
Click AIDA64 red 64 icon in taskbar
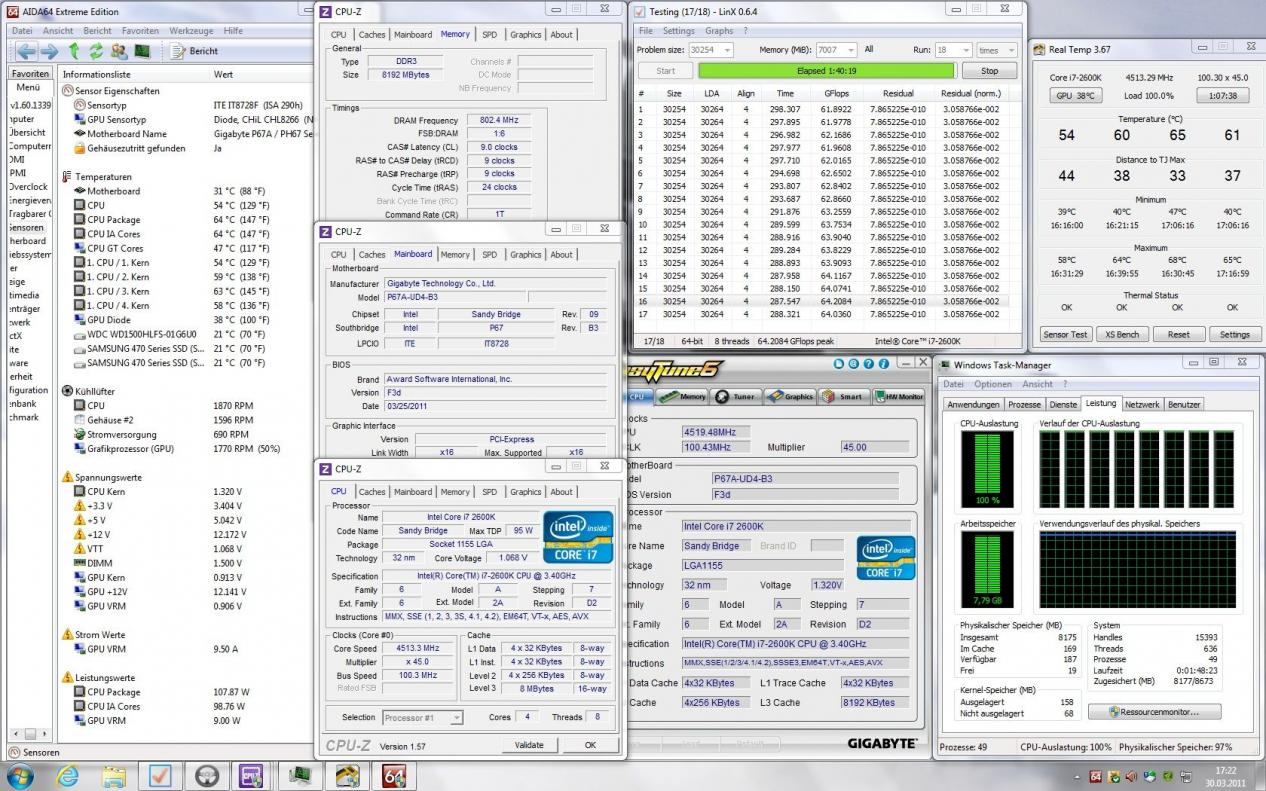[x=393, y=775]
